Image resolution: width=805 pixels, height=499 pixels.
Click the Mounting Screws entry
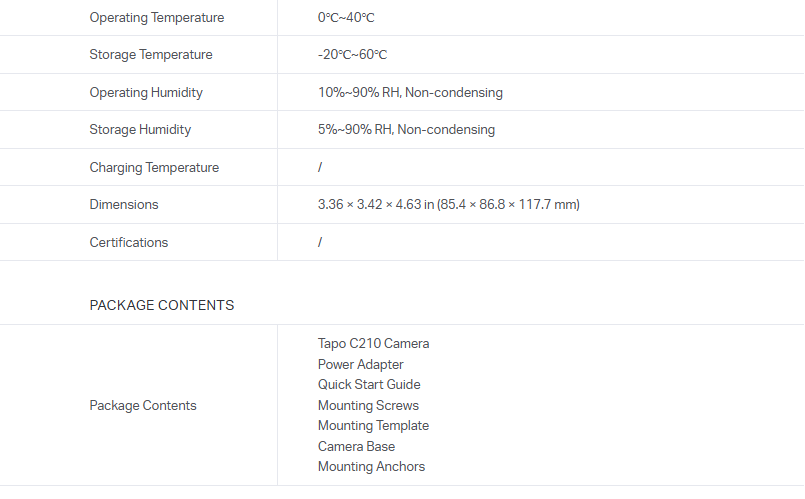(x=368, y=406)
